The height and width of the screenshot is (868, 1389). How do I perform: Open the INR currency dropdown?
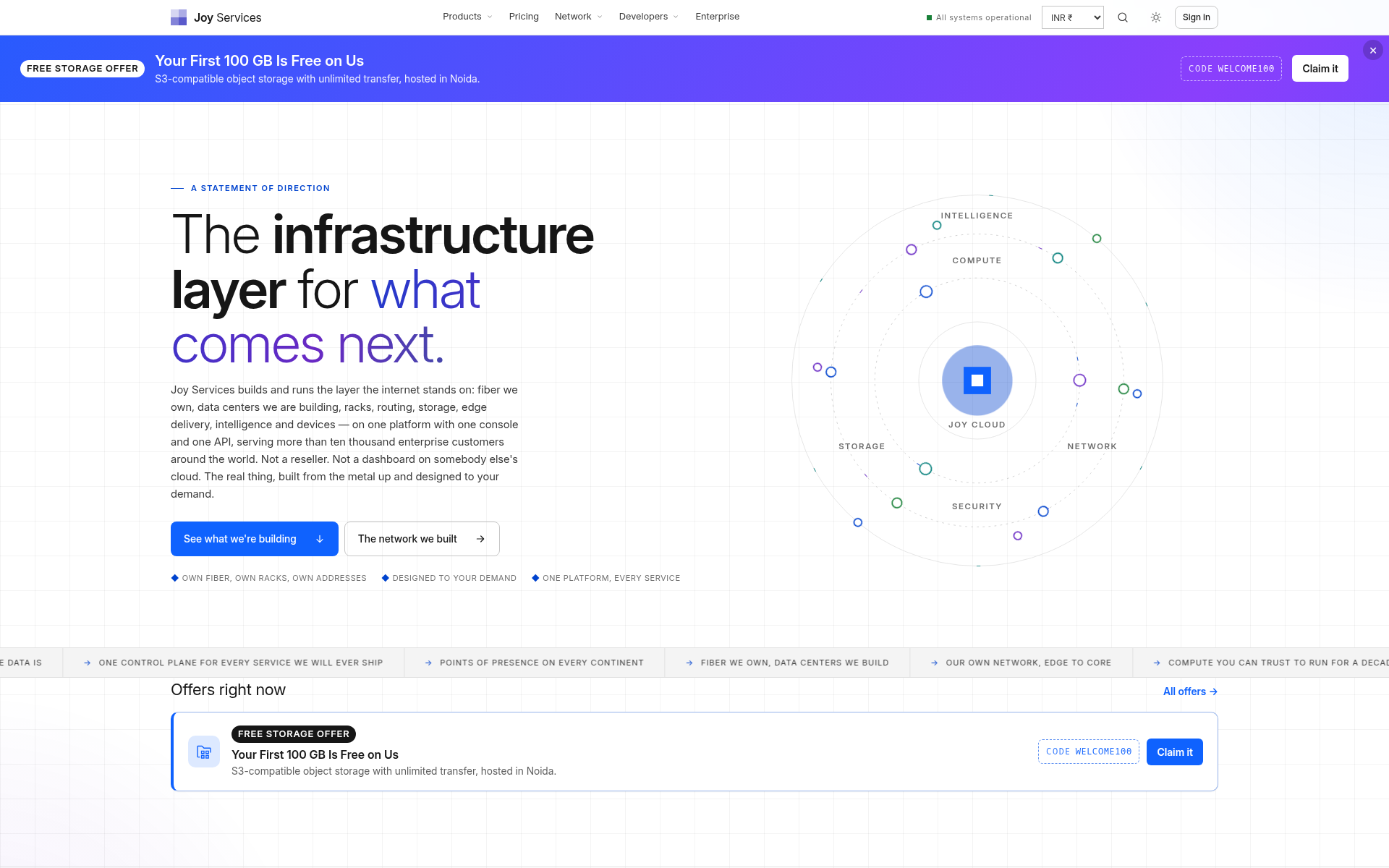1072,17
